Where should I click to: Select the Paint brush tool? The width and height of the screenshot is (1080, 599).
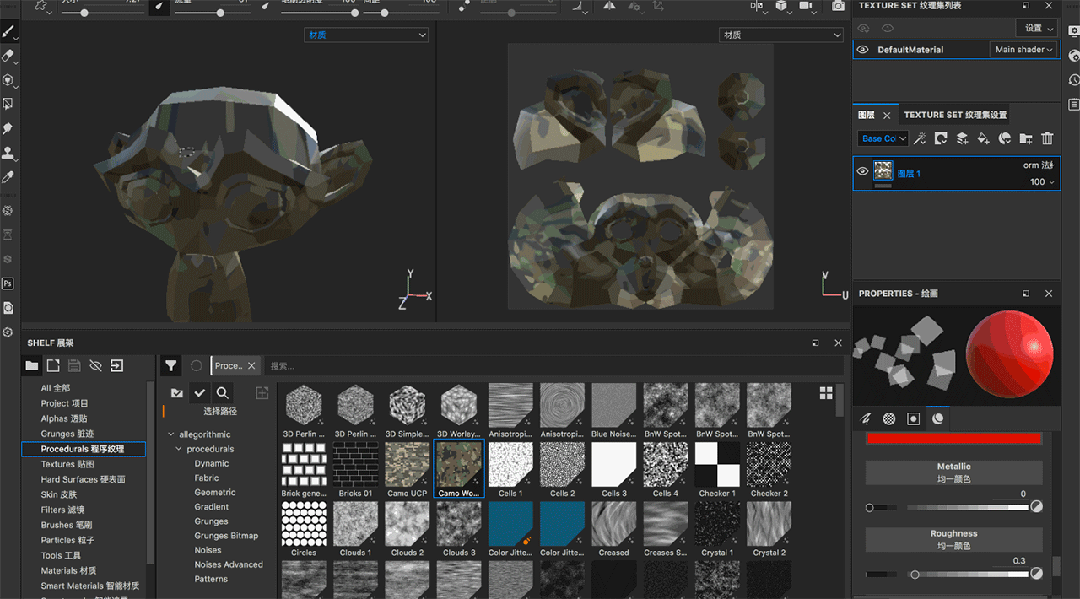pyautogui.click(x=8, y=32)
